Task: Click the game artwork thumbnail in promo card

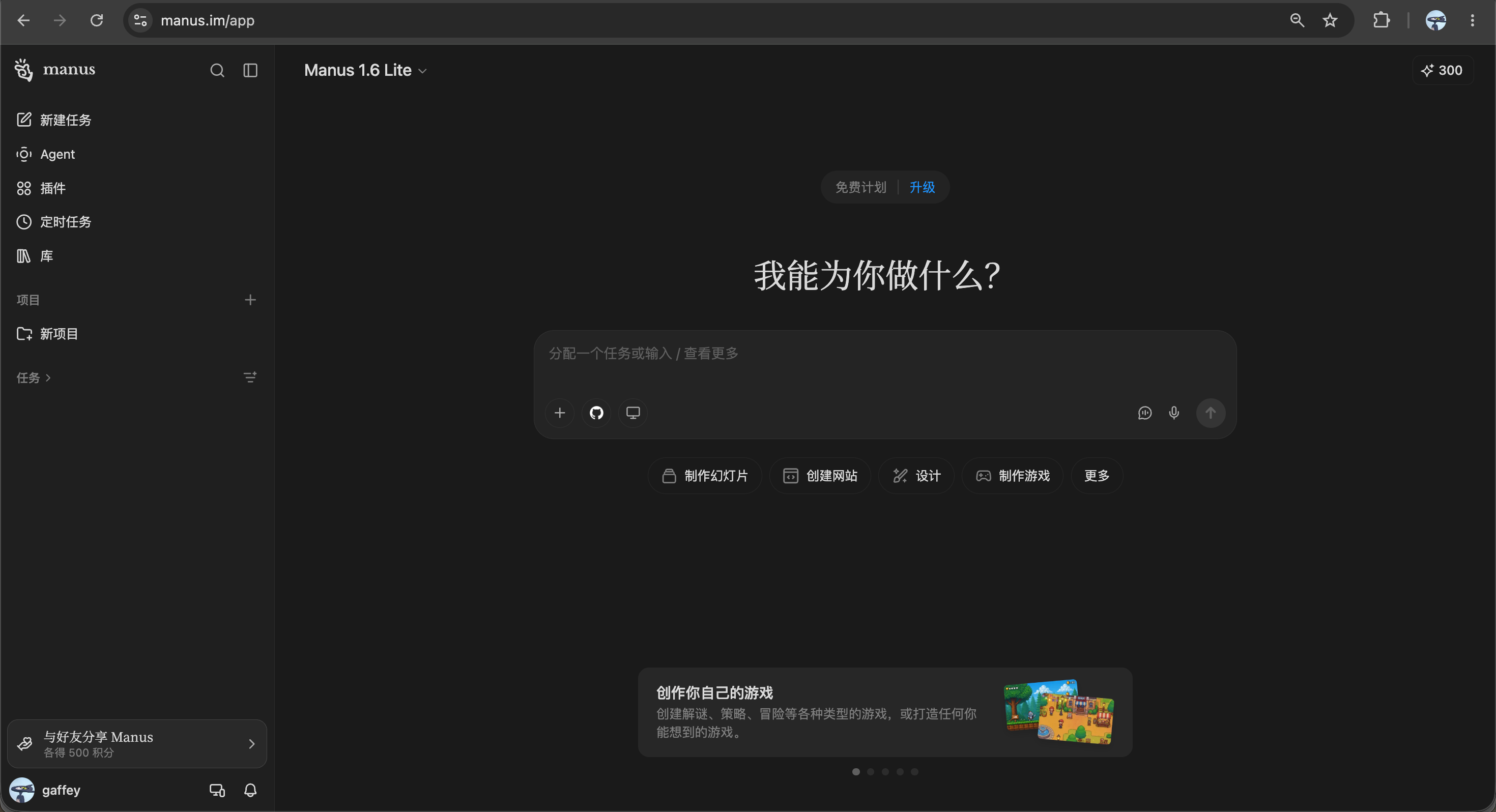Action: [1059, 712]
